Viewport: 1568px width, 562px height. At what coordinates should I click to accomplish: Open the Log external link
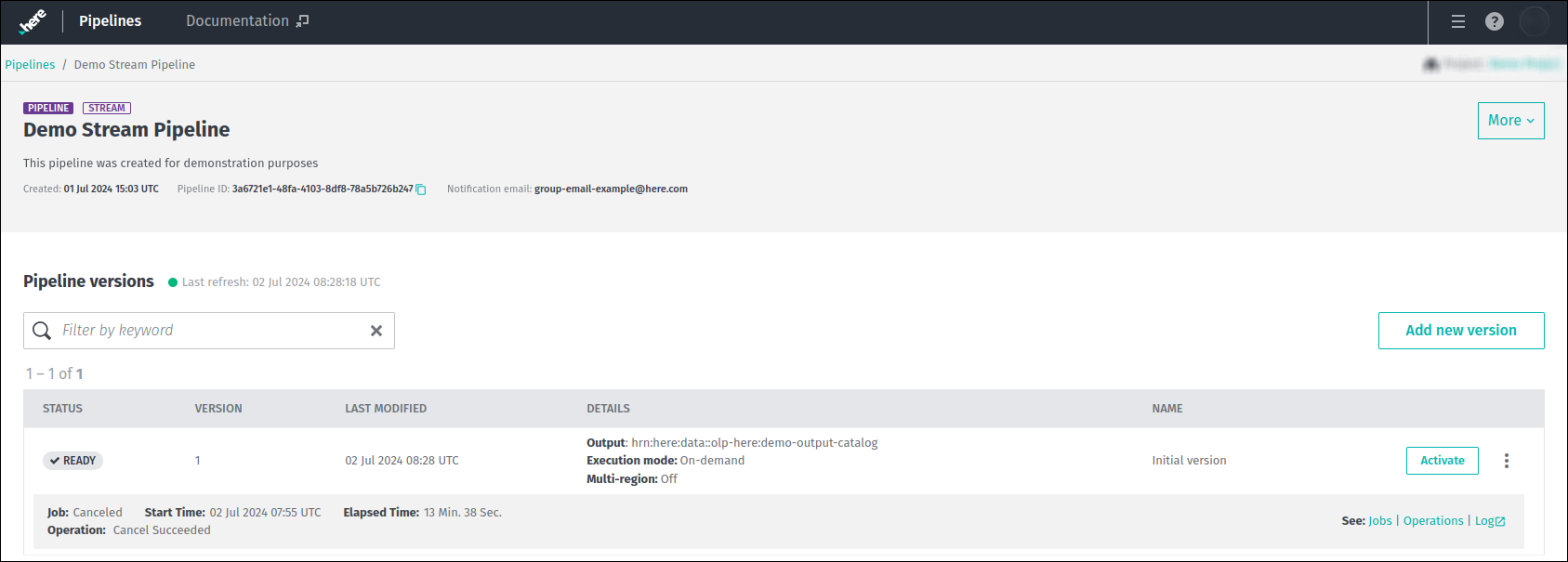[x=1490, y=521]
